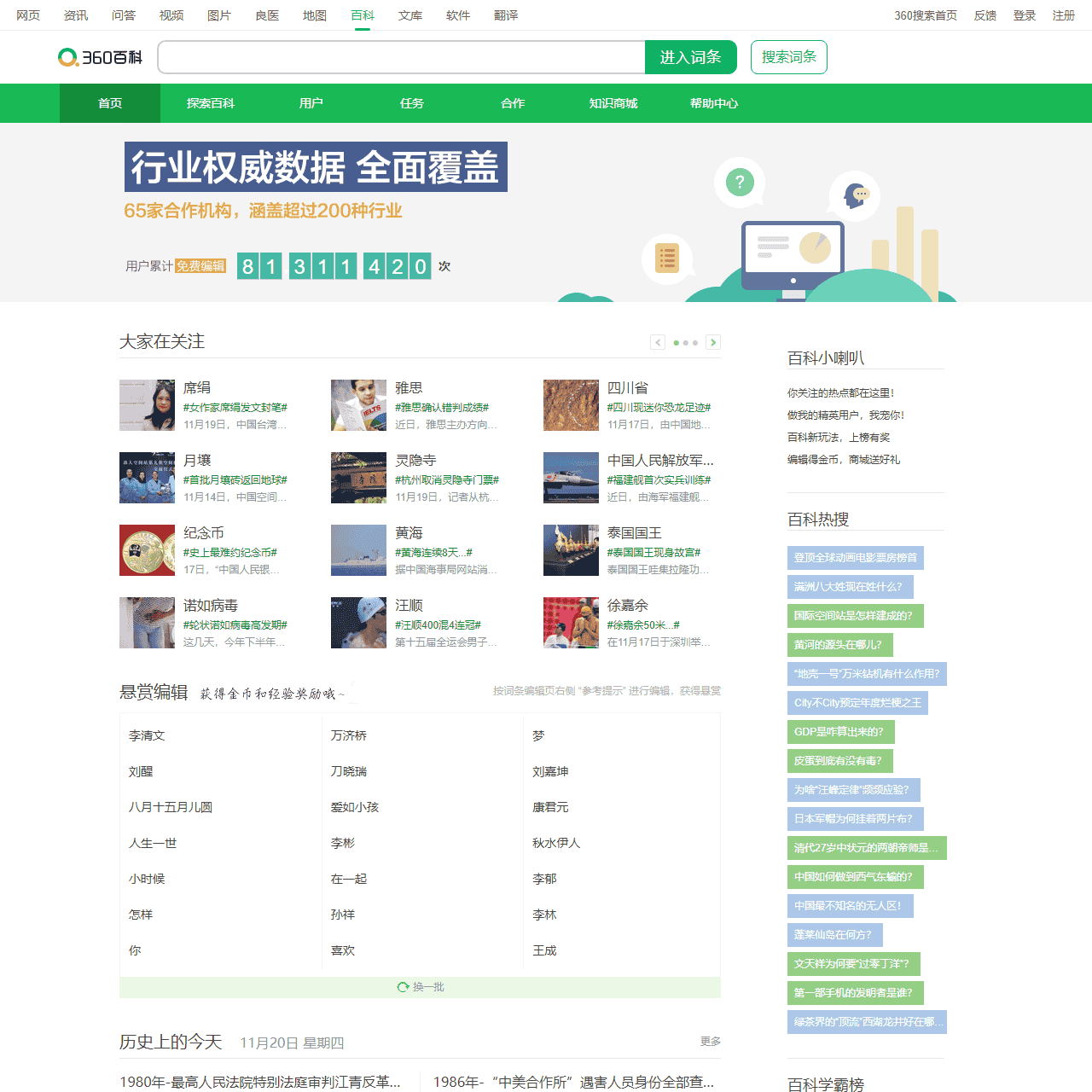This screenshot has height=1092, width=1092.
Task: Open 知识商城 in the green navigation bar
Action: [613, 103]
